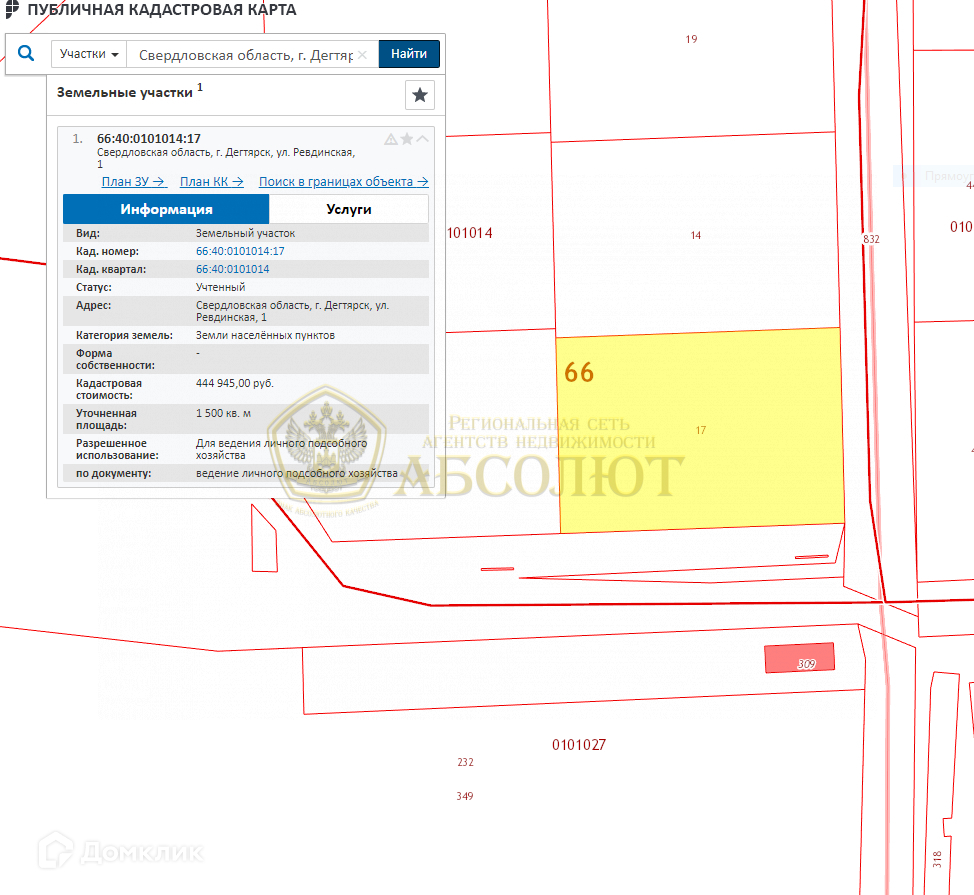
Task: Click the warning triangle icon on result
Action: [x=391, y=139]
